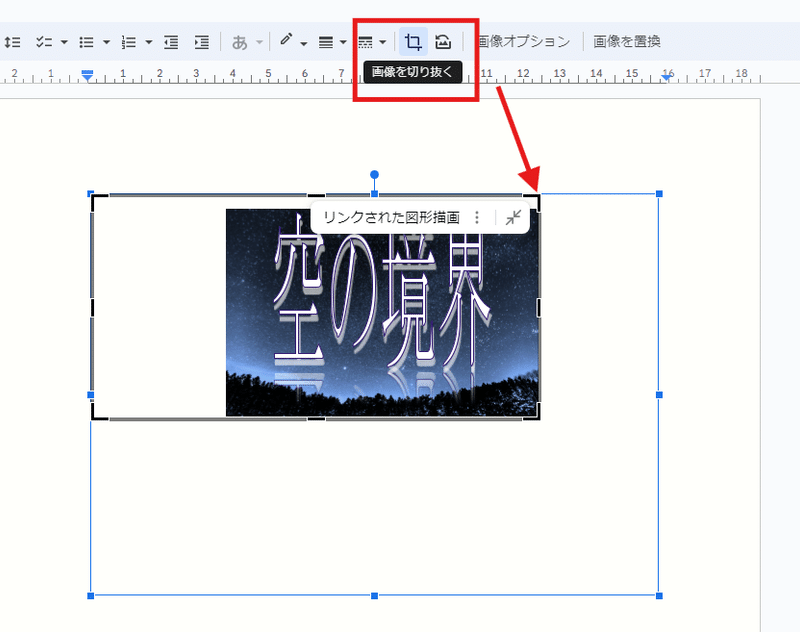The width and height of the screenshot is (800, 632).
Task: Open 画像オプション (image options)
Action: (x=524, y=41)
